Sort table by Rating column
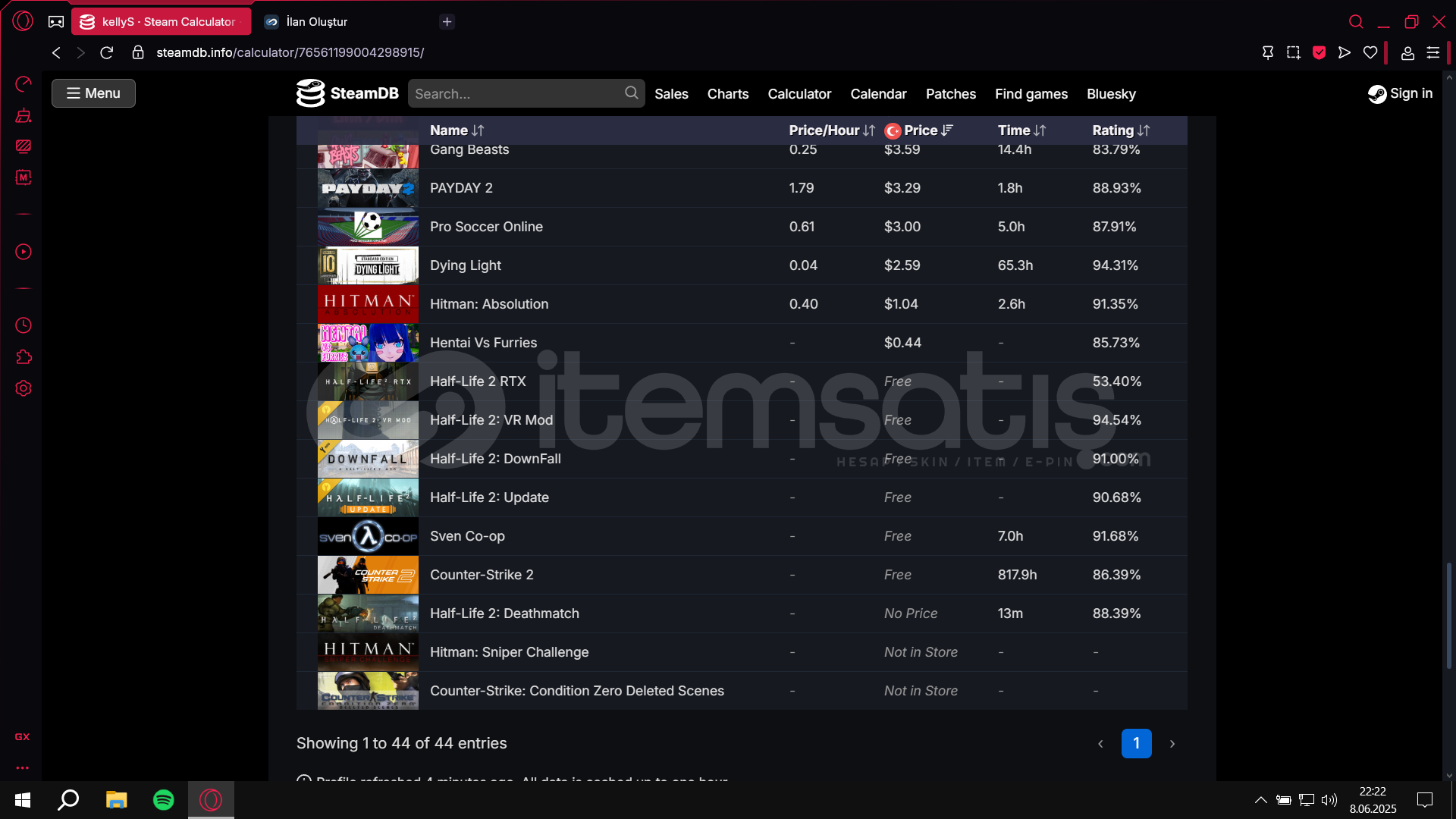Image resolution: width=1456 pixels, height=819 pixels. [x=1121, y=130]
